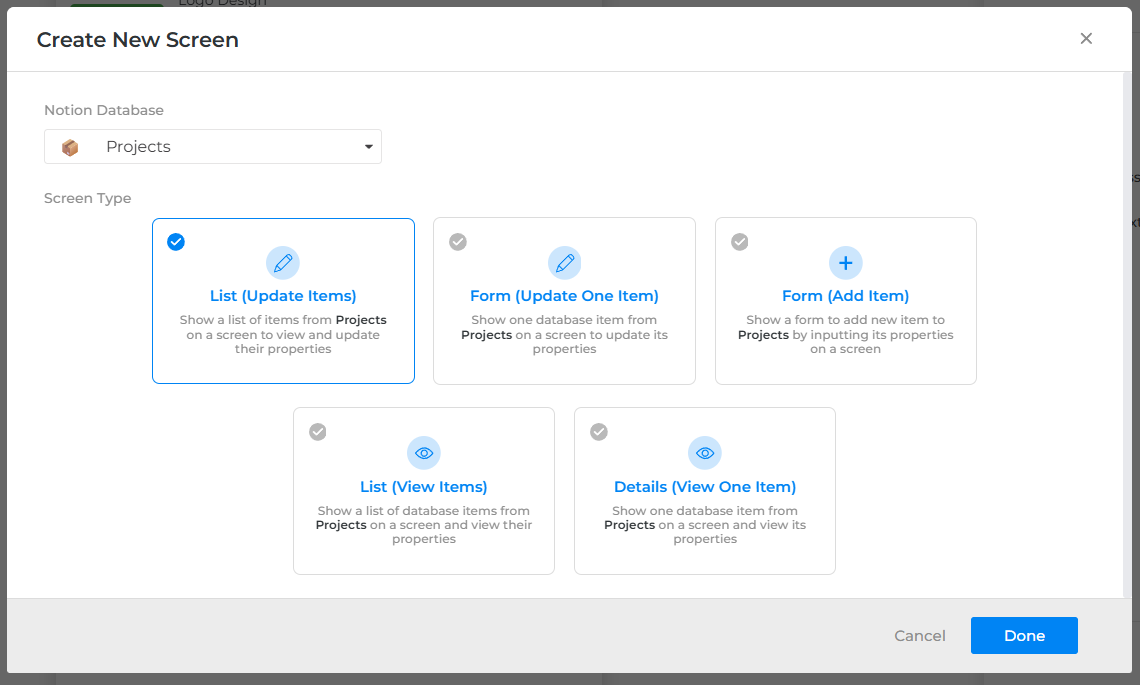Click the eye icon on List (View Items)
The width and height of the screenshot is (1140, 685).
click(423, 452)
